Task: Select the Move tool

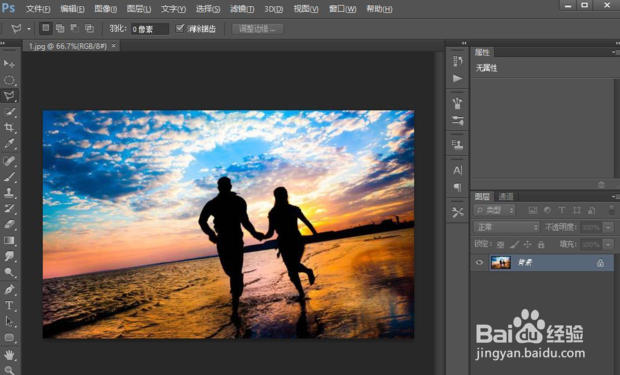Action: click(x=9, y=64)
